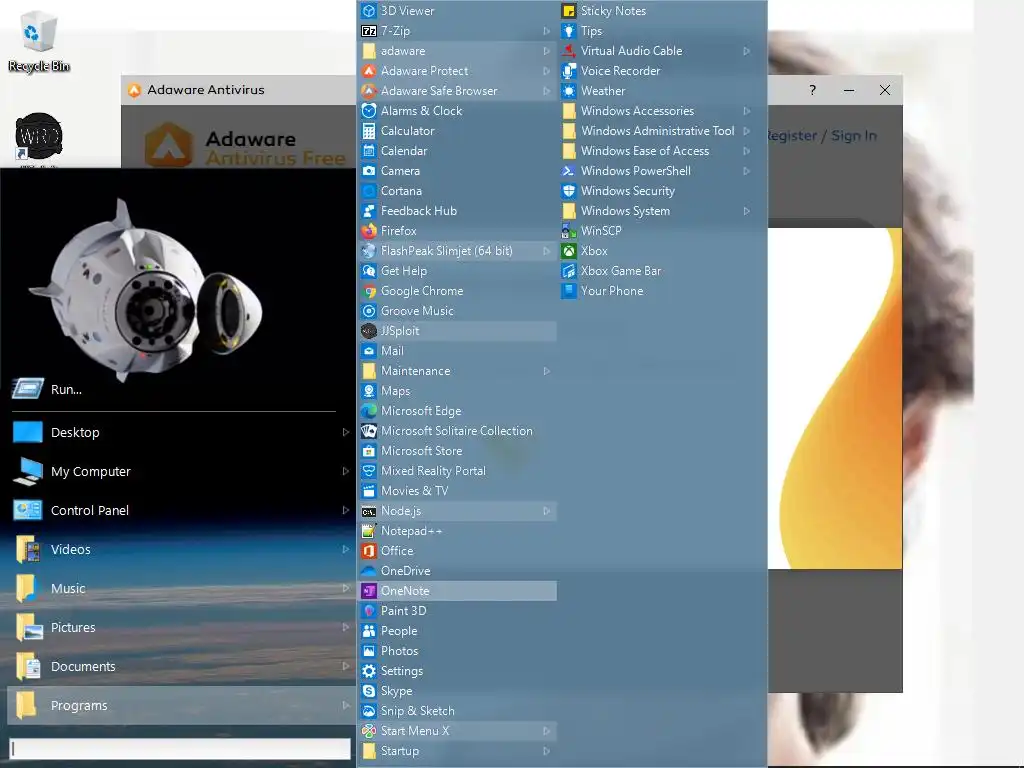1024x768 pixels.
Task: Click the start menu search field
Action: pos(180,748)
